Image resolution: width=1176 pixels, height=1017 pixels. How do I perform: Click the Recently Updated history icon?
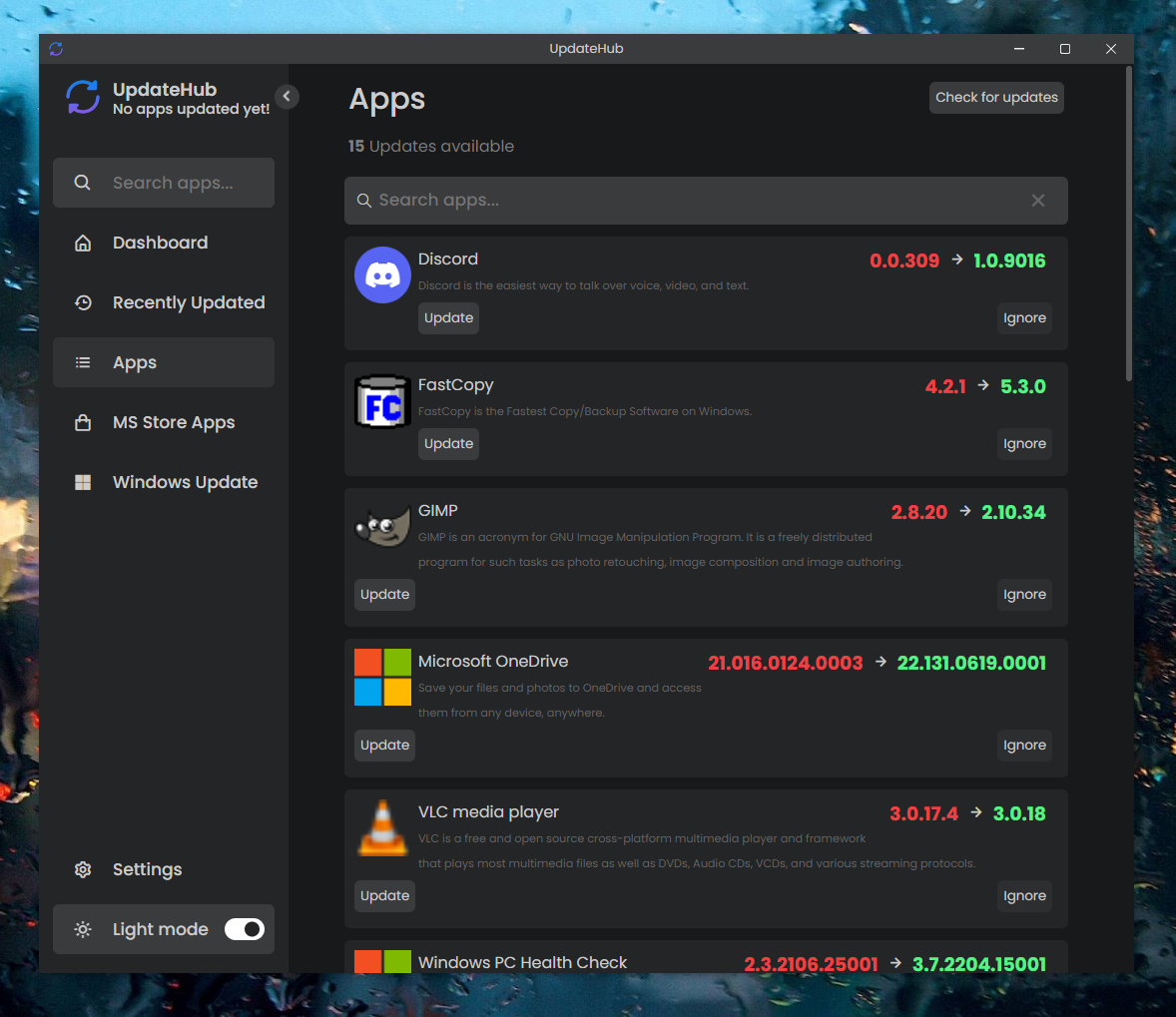pos(83,302)
